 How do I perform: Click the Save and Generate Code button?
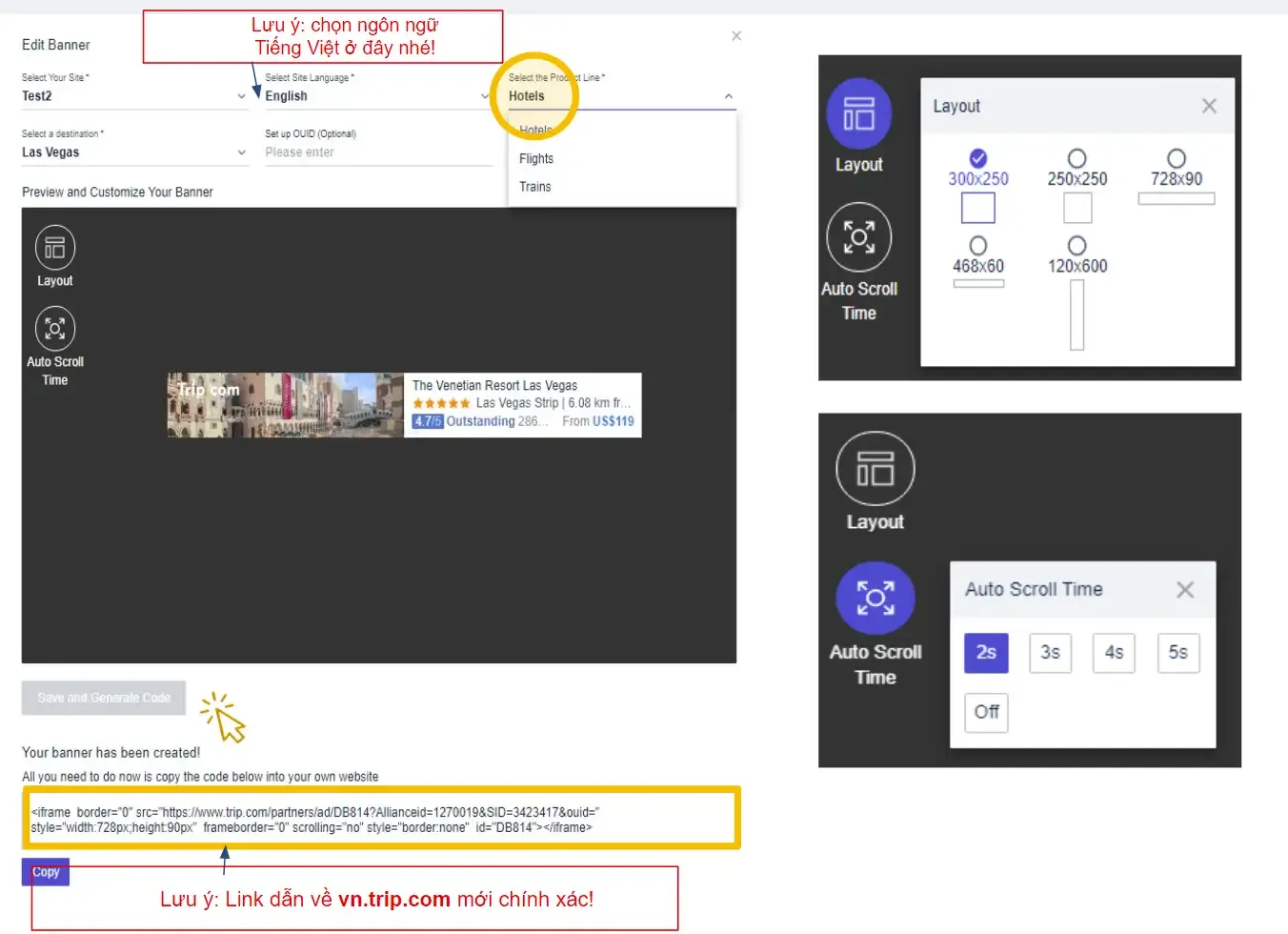click(103, 698)
